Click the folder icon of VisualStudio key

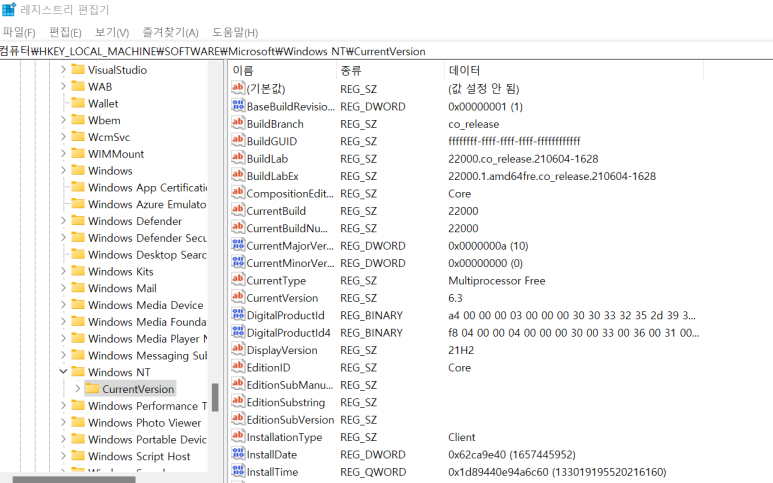pyautogui.click(x=78, y=69)
